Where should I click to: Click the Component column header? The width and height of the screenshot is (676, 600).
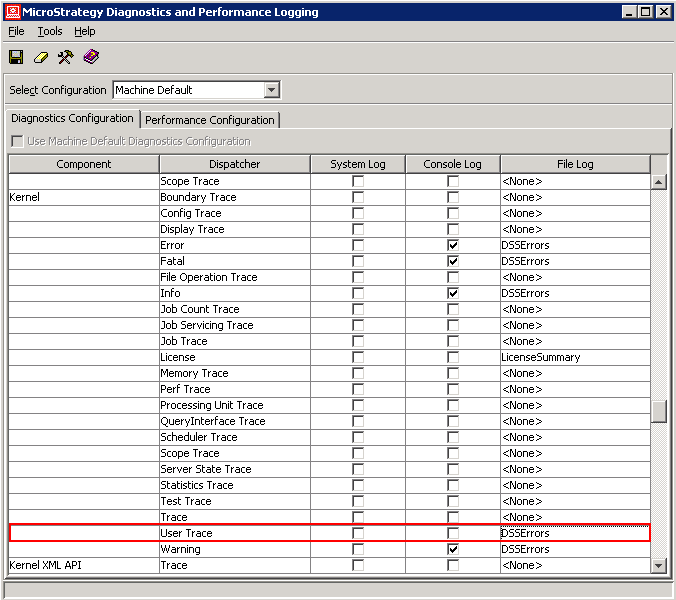click(x=84, y=164)
